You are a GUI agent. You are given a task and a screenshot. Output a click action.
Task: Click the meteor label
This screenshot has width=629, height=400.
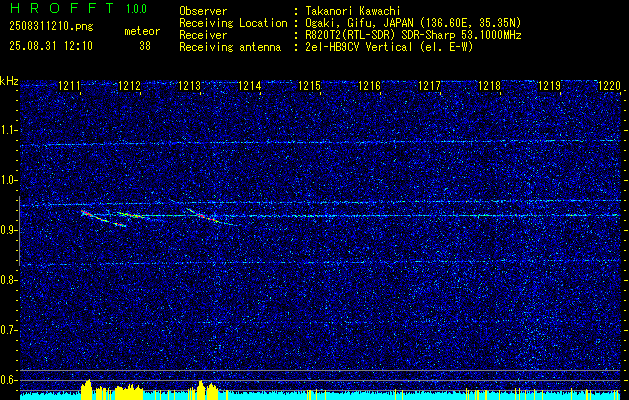point(142,31)
